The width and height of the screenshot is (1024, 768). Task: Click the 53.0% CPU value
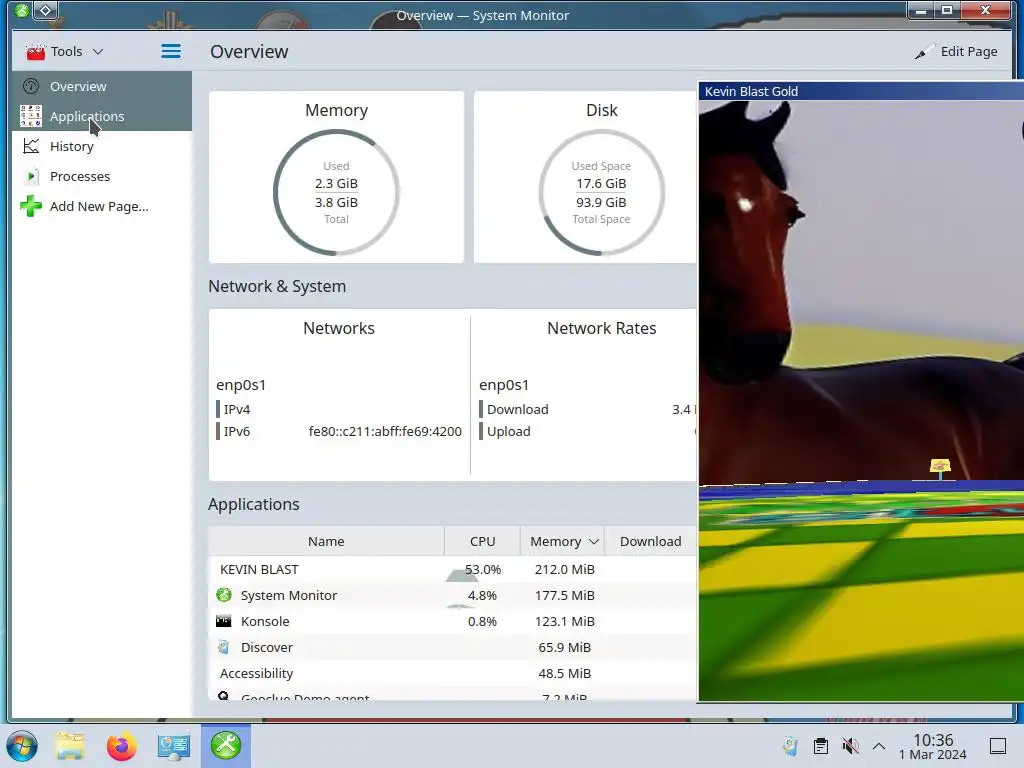point(483,569)
